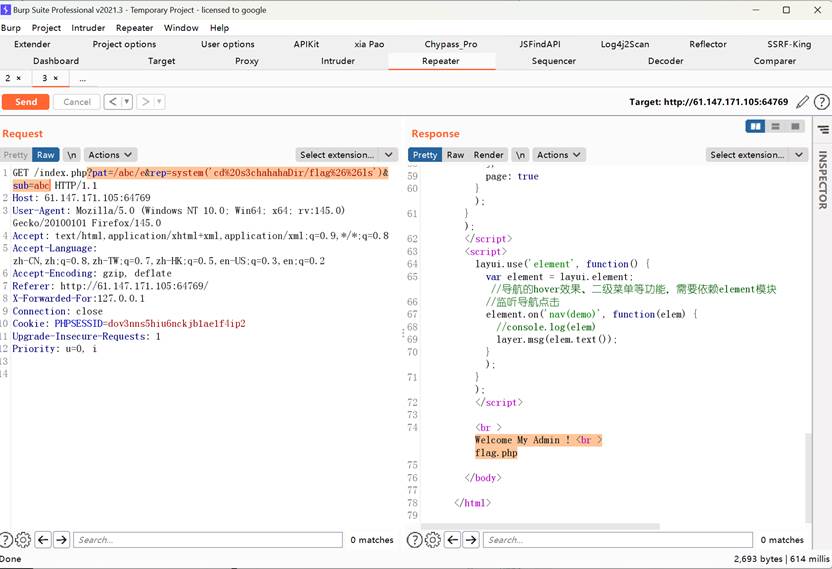
Task: Open the Window menu
Action: pyautogui.click(x=181, y=28)
